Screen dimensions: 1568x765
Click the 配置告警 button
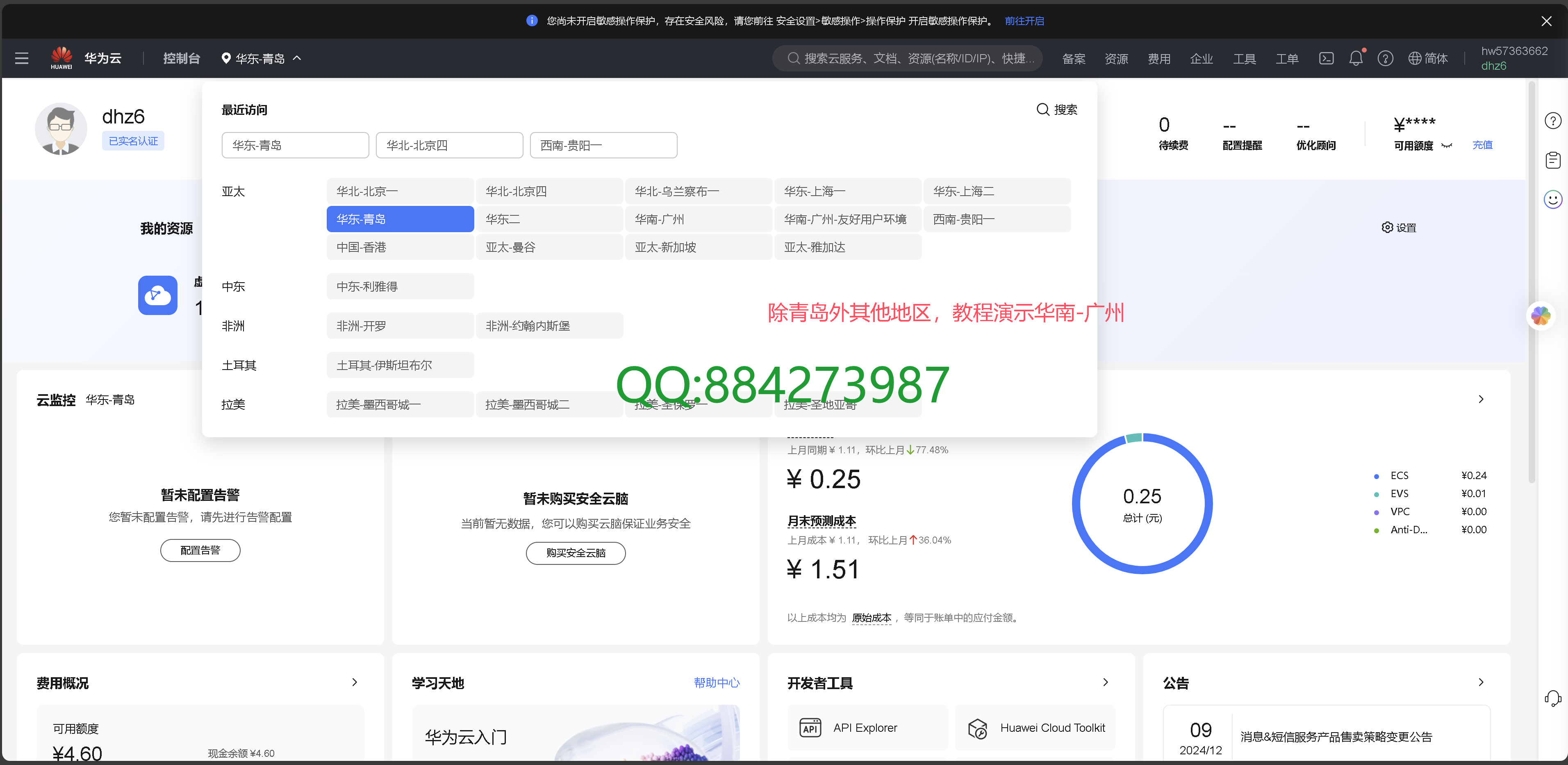(200, 550)
